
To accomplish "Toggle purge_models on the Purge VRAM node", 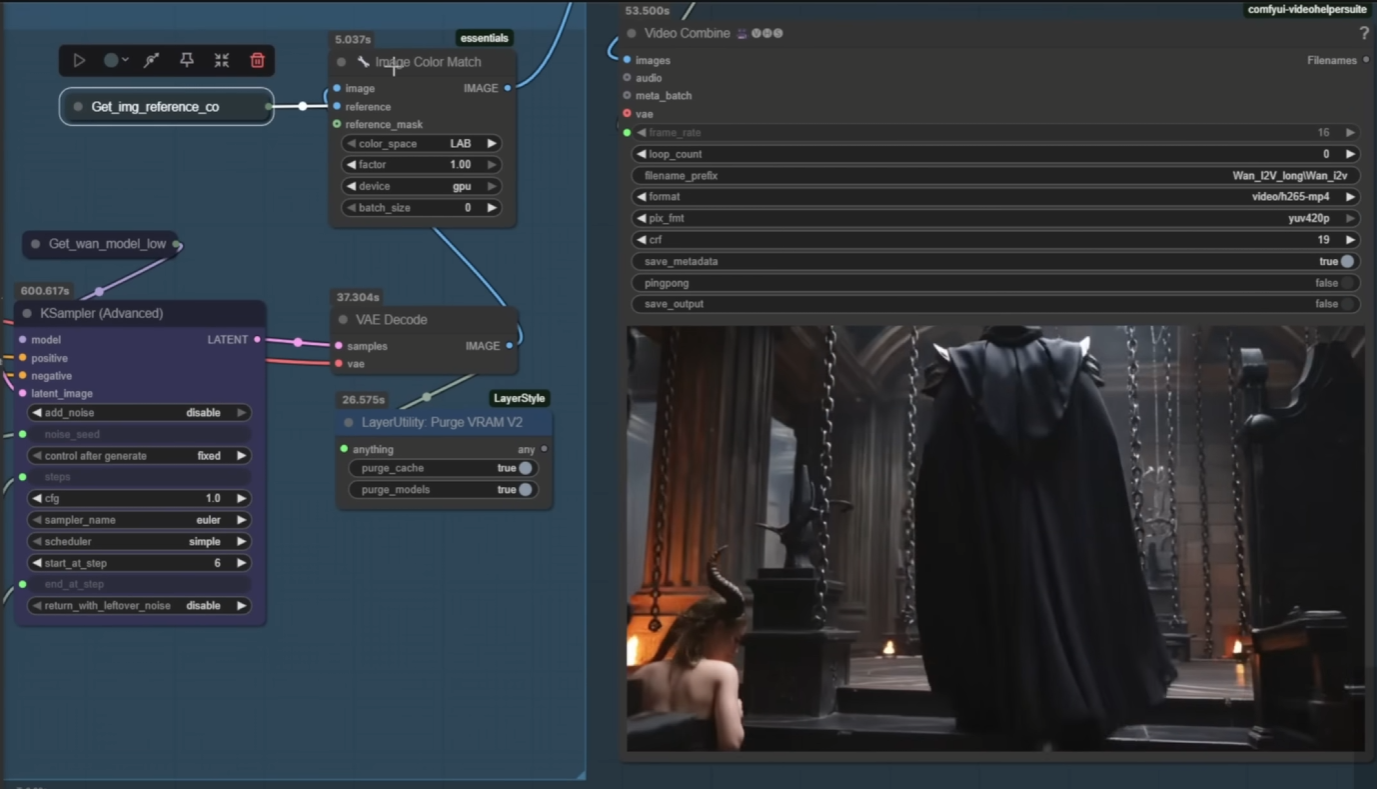I will click(x=526, y=490).
